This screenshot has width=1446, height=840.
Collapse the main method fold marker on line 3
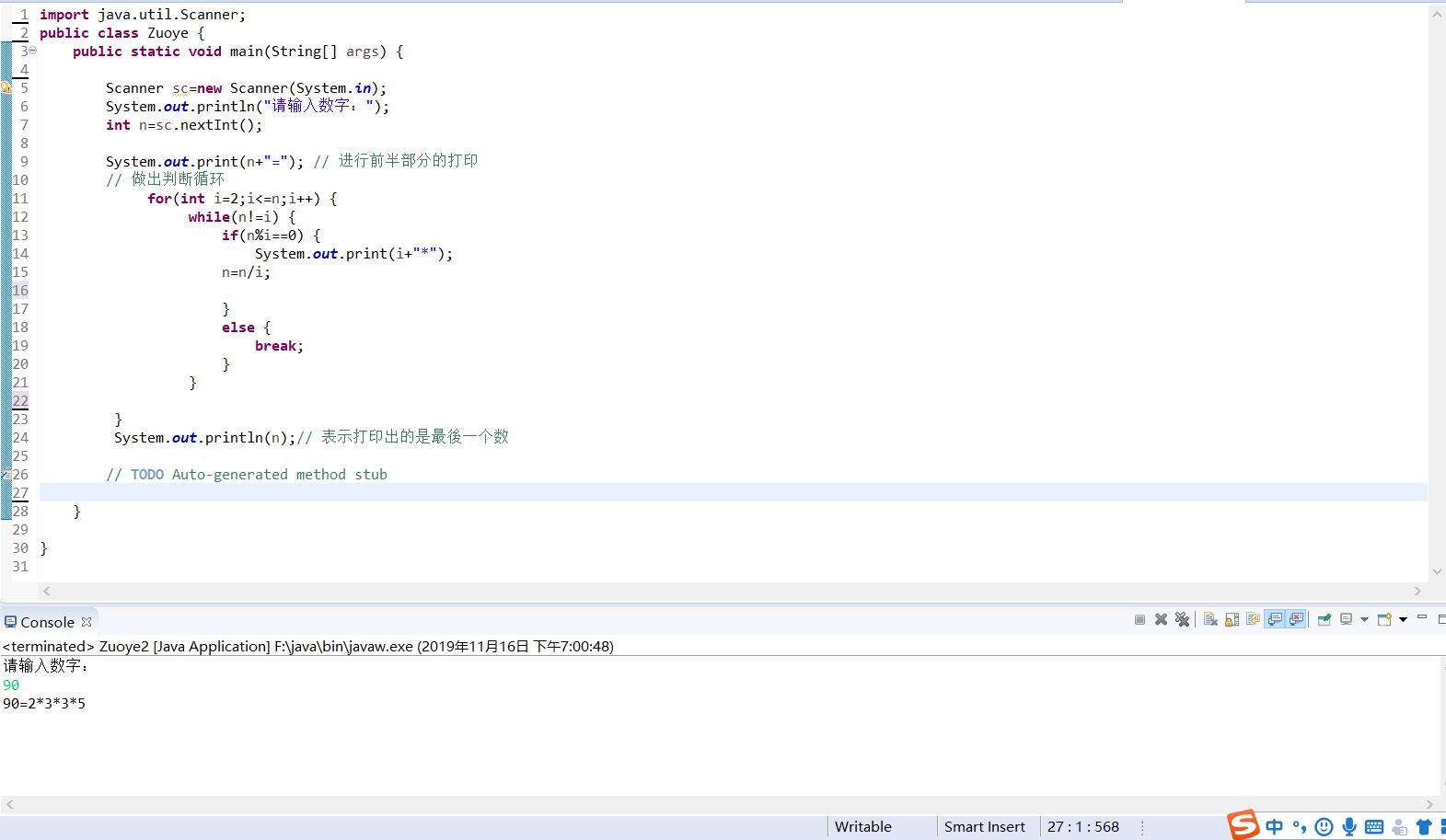(x=33, y=51)
